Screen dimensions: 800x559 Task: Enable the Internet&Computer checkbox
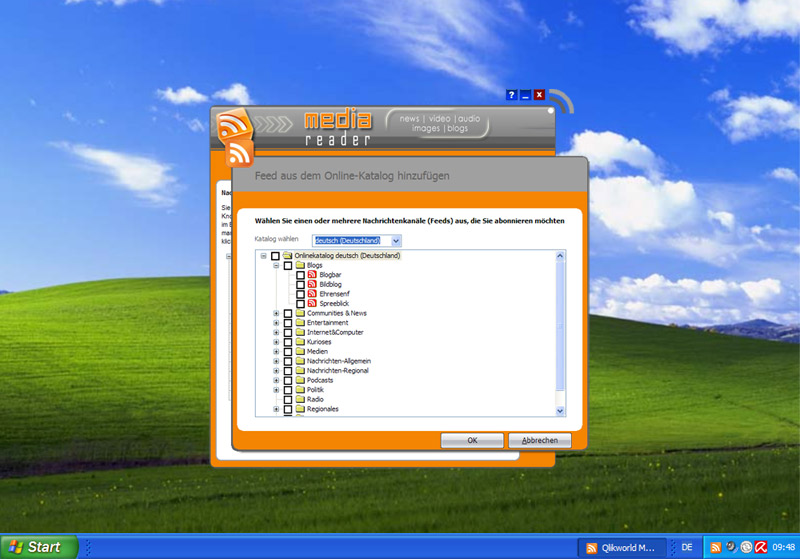288,333
